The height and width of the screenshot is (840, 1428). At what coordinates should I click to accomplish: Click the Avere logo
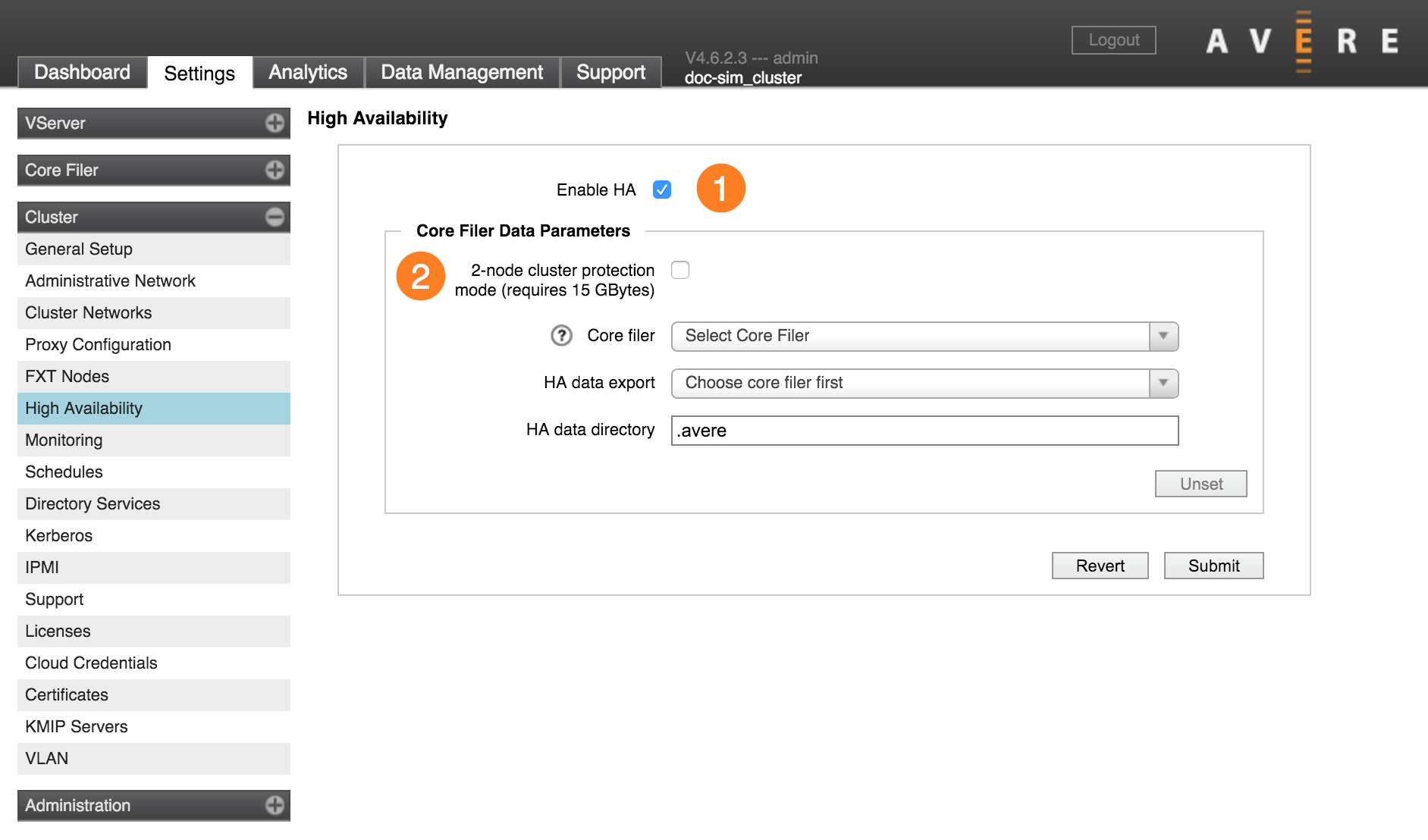(x=1303, y=41)
